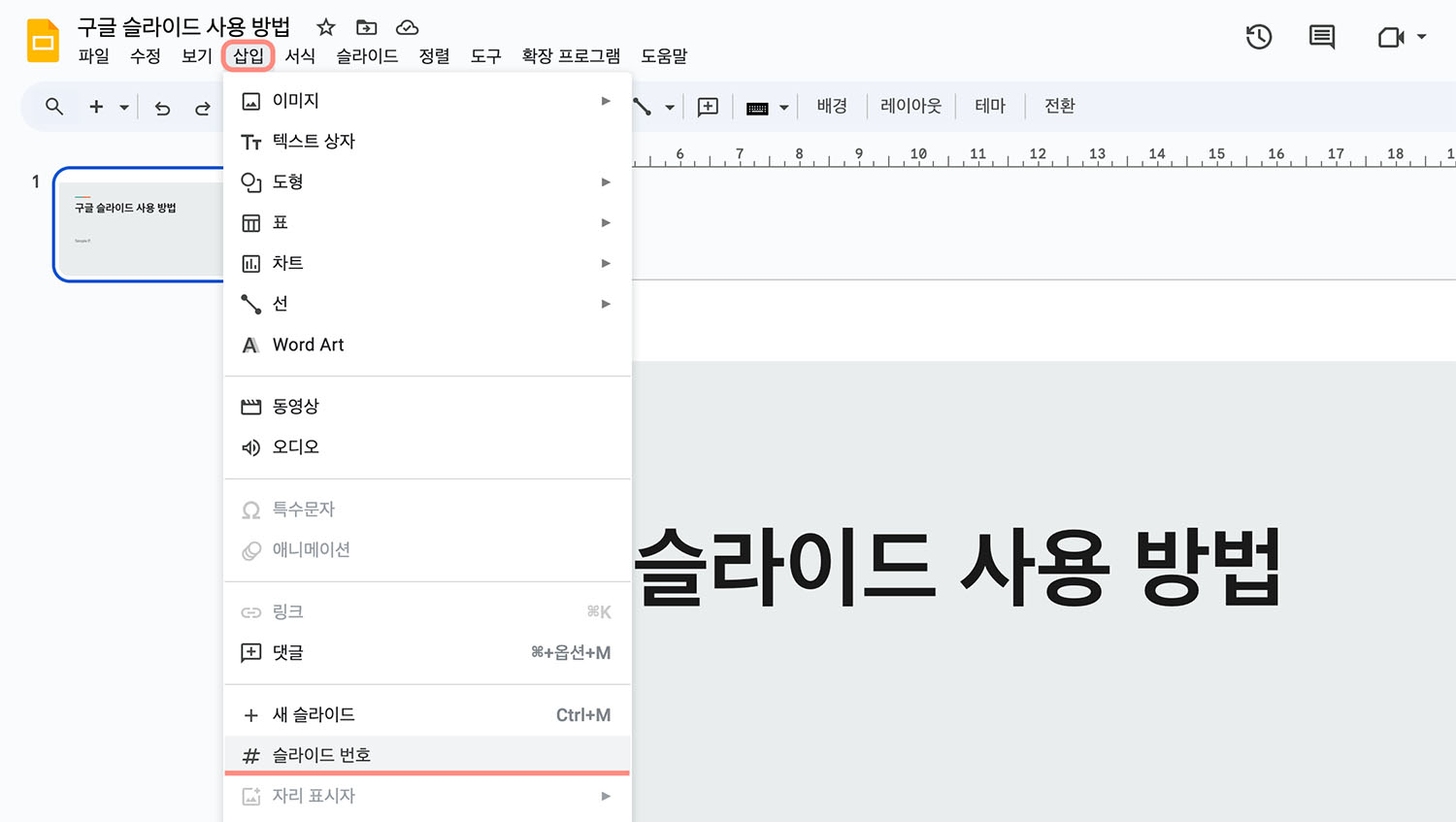
Task: Click the image icon beside 이미지
Action: (251, 101)
